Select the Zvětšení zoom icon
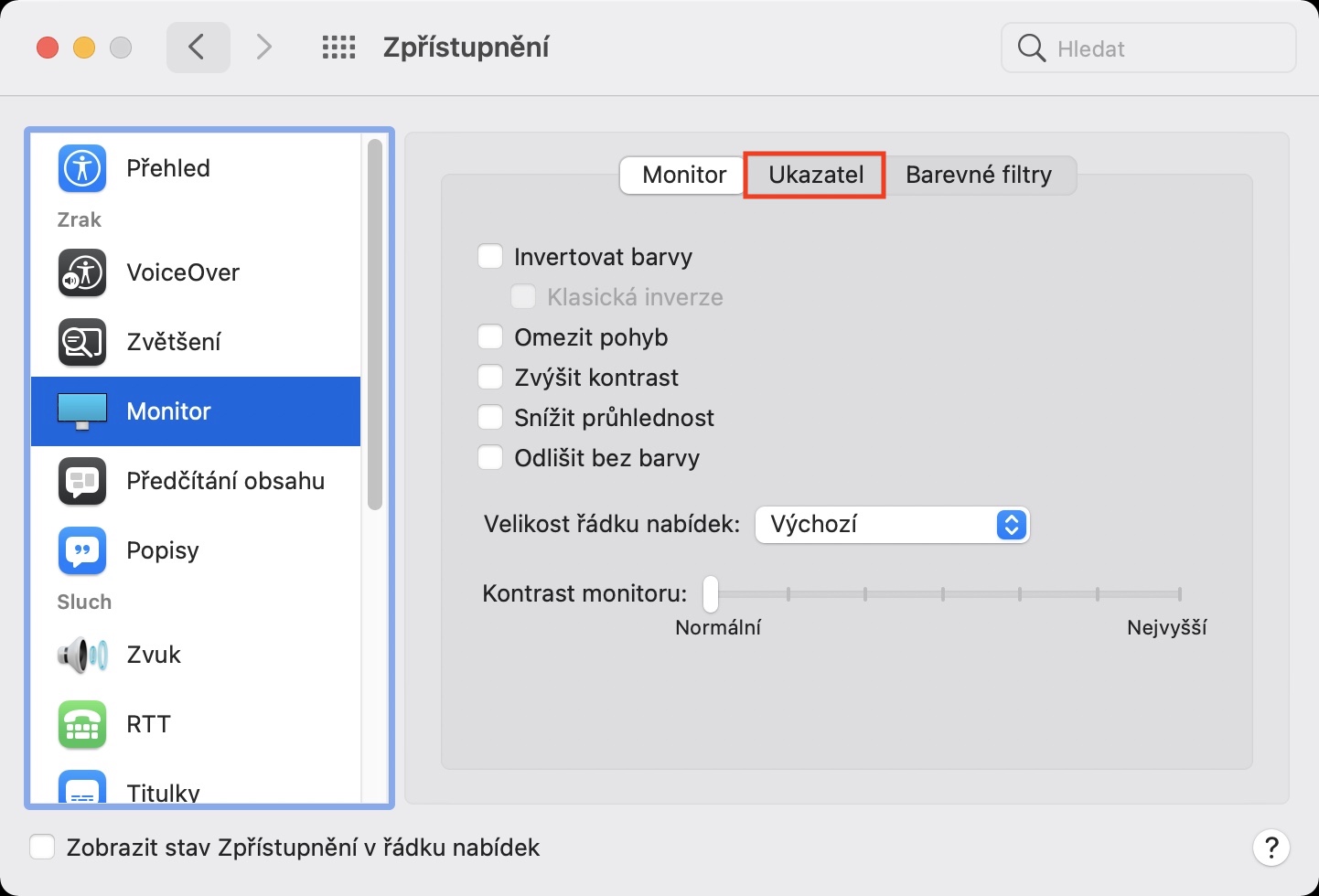1319x896 pixels. click(x=82, y=342)
